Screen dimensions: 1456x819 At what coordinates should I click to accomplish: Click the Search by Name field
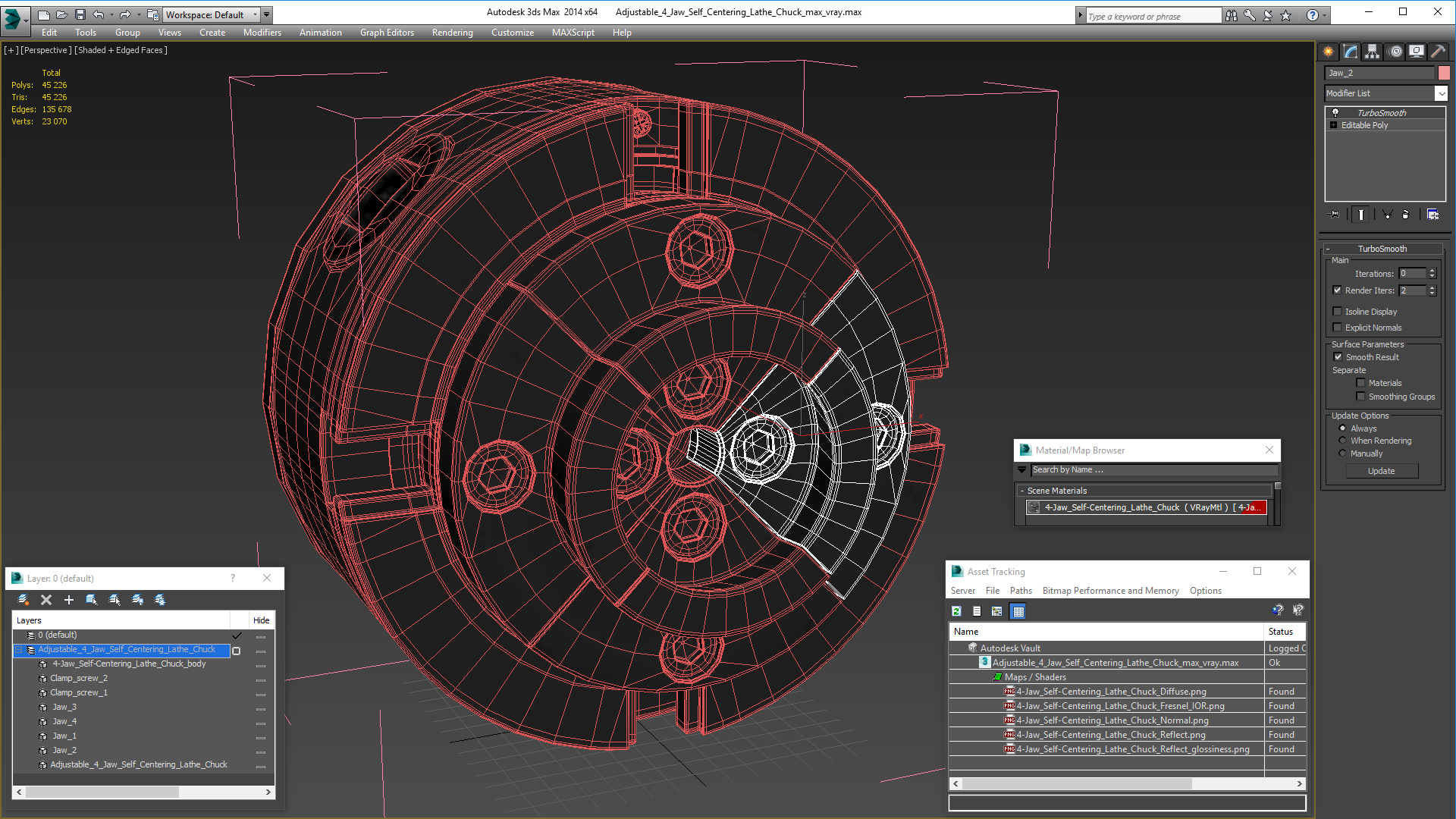pyautogui.click(x=1153, y=470)
